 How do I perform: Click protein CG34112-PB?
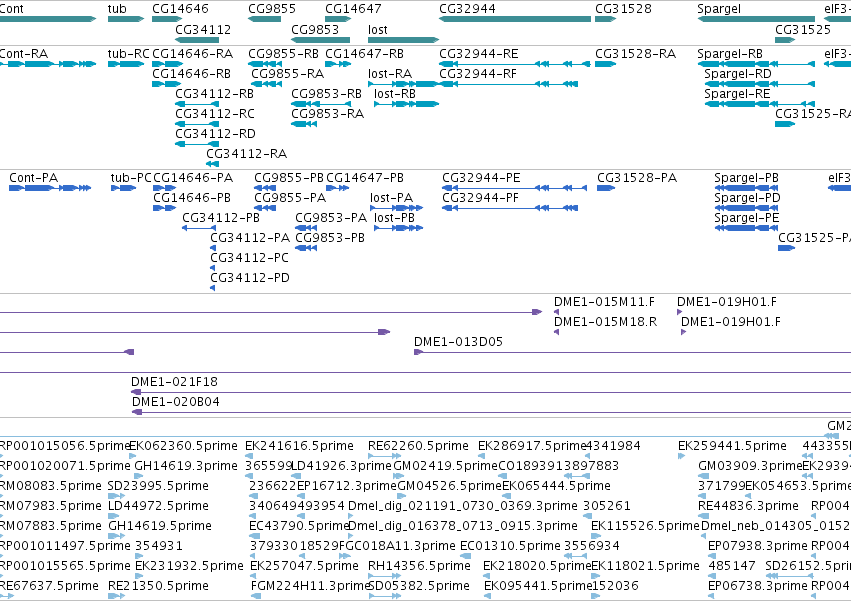pos(199,227)
